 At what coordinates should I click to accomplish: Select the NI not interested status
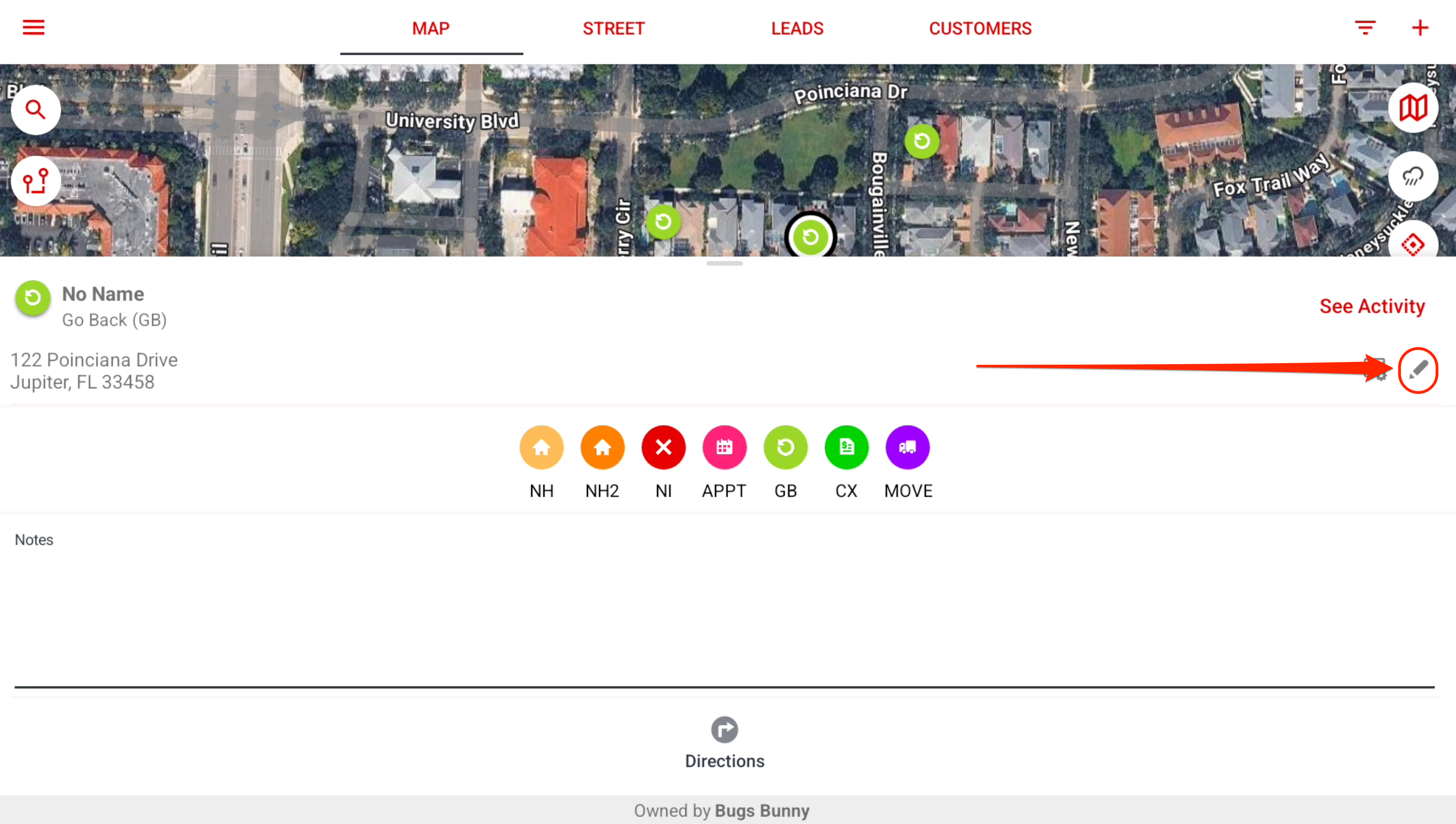click(x=663, y=448)
